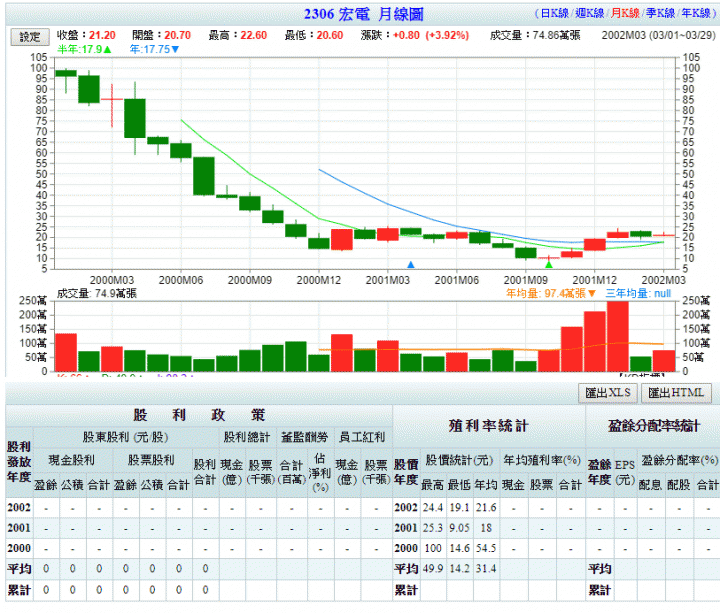Viewport: 720px width, 613px height.
Task: Click the 2001M12 x-axis label
Action: 594,280
